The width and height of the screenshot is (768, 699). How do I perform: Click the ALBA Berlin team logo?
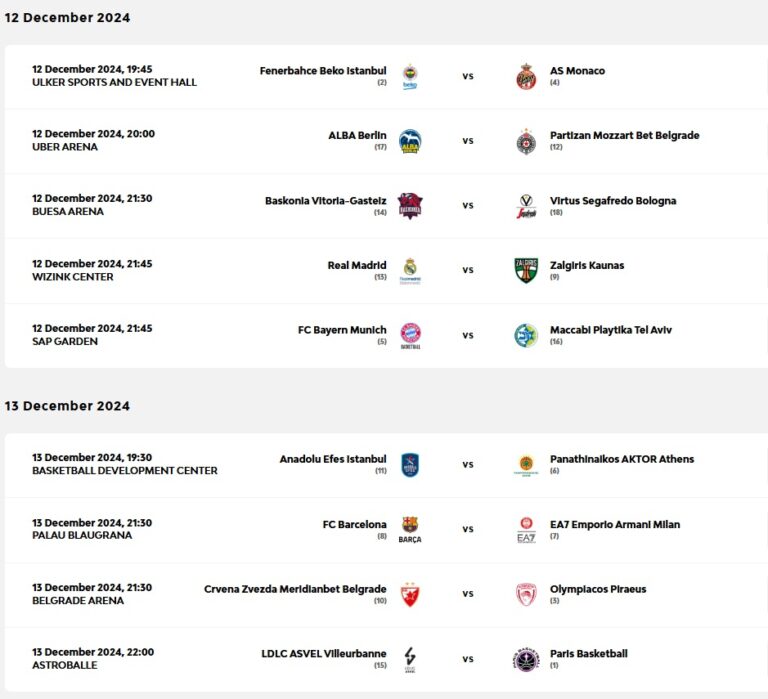[x=410, y=141]
